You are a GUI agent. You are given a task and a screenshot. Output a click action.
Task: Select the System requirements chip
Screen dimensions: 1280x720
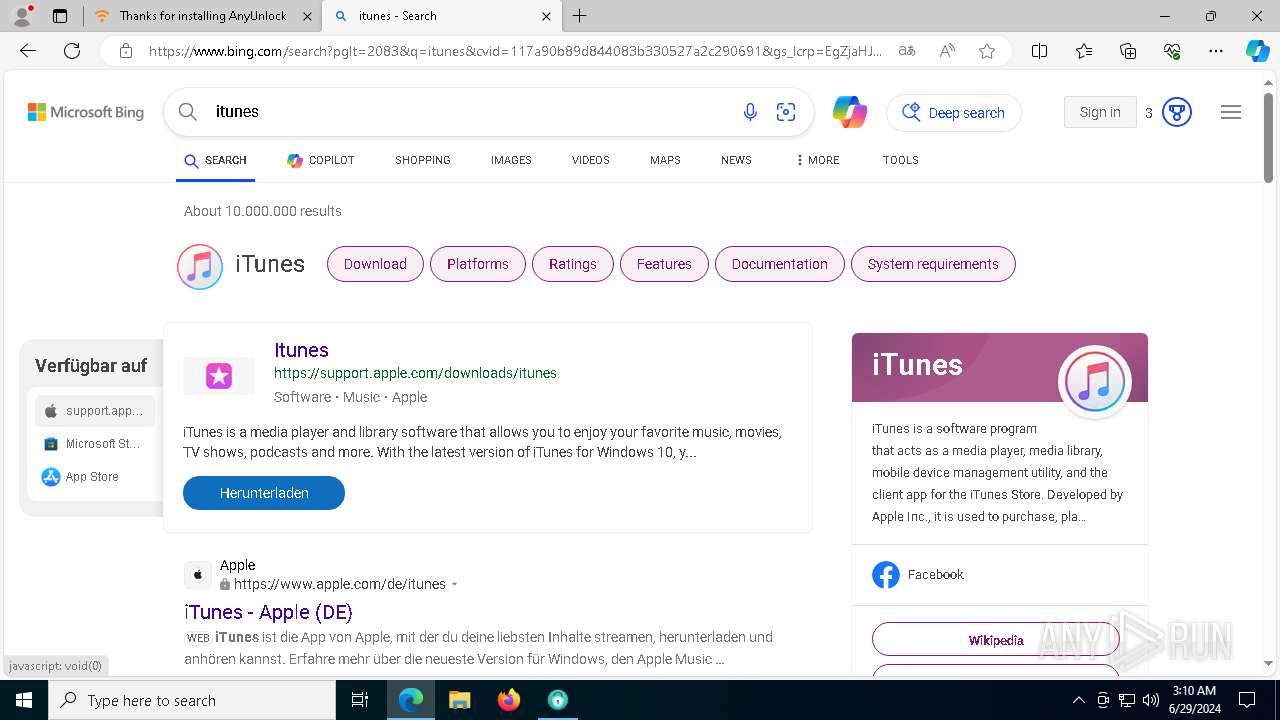pos(933,264)
